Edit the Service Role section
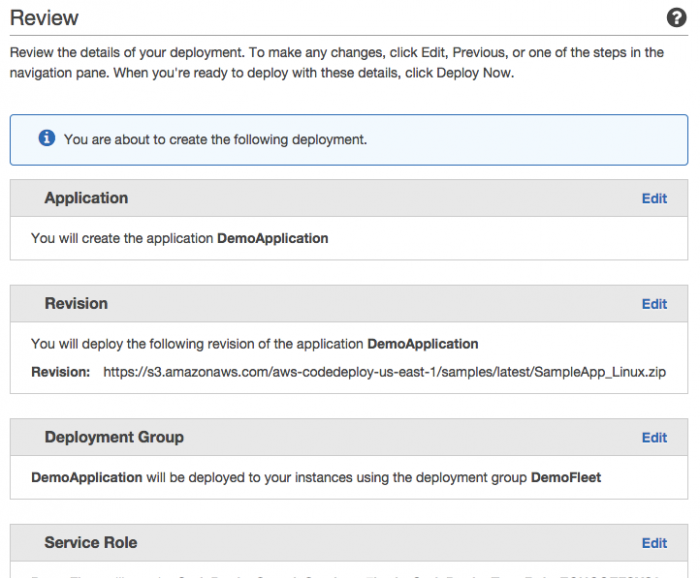 654,543
